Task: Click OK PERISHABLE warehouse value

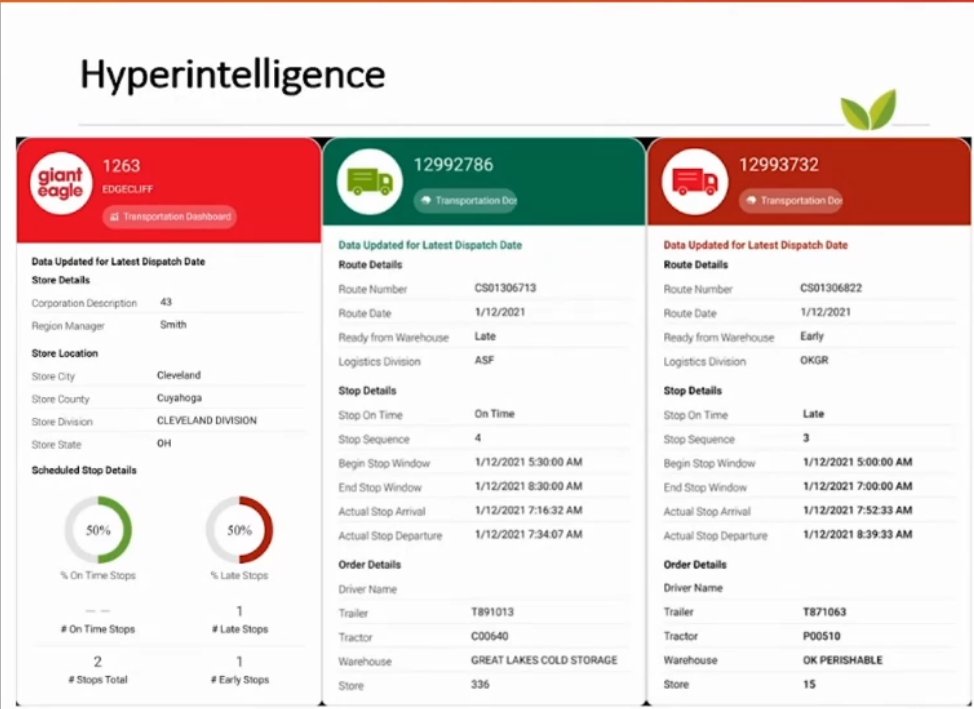Action: pos(842,660)
